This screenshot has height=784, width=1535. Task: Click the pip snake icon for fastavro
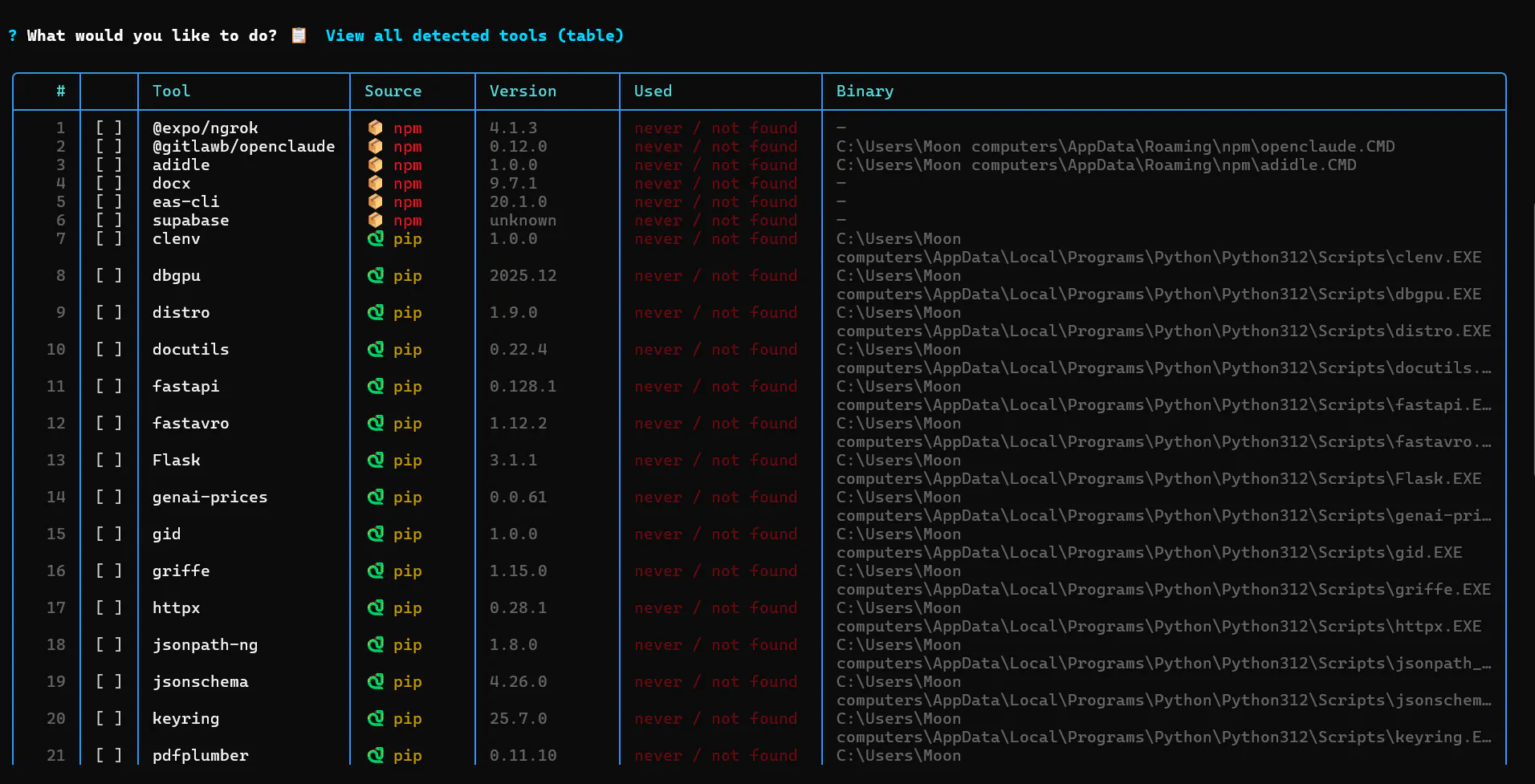point(375,423)
